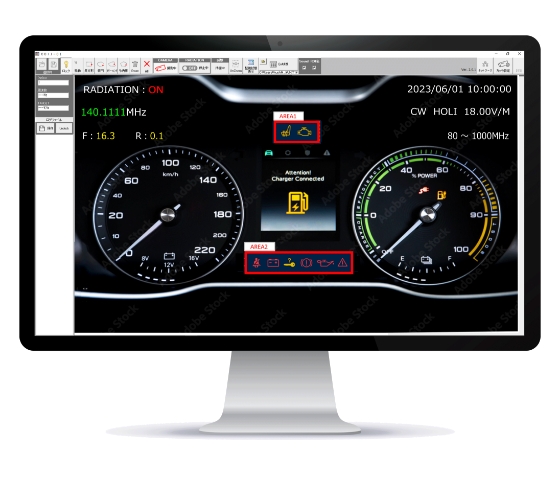
Task: Click the red camera button under CAMERA
Action: click(x=161, y=68)
